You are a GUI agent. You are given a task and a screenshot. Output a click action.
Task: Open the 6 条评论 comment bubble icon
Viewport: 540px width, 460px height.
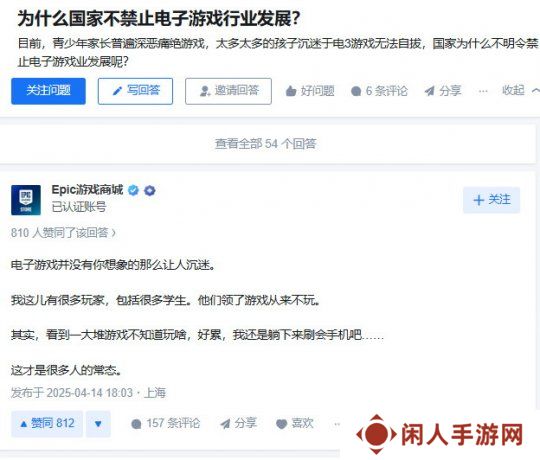pos(356,91)
